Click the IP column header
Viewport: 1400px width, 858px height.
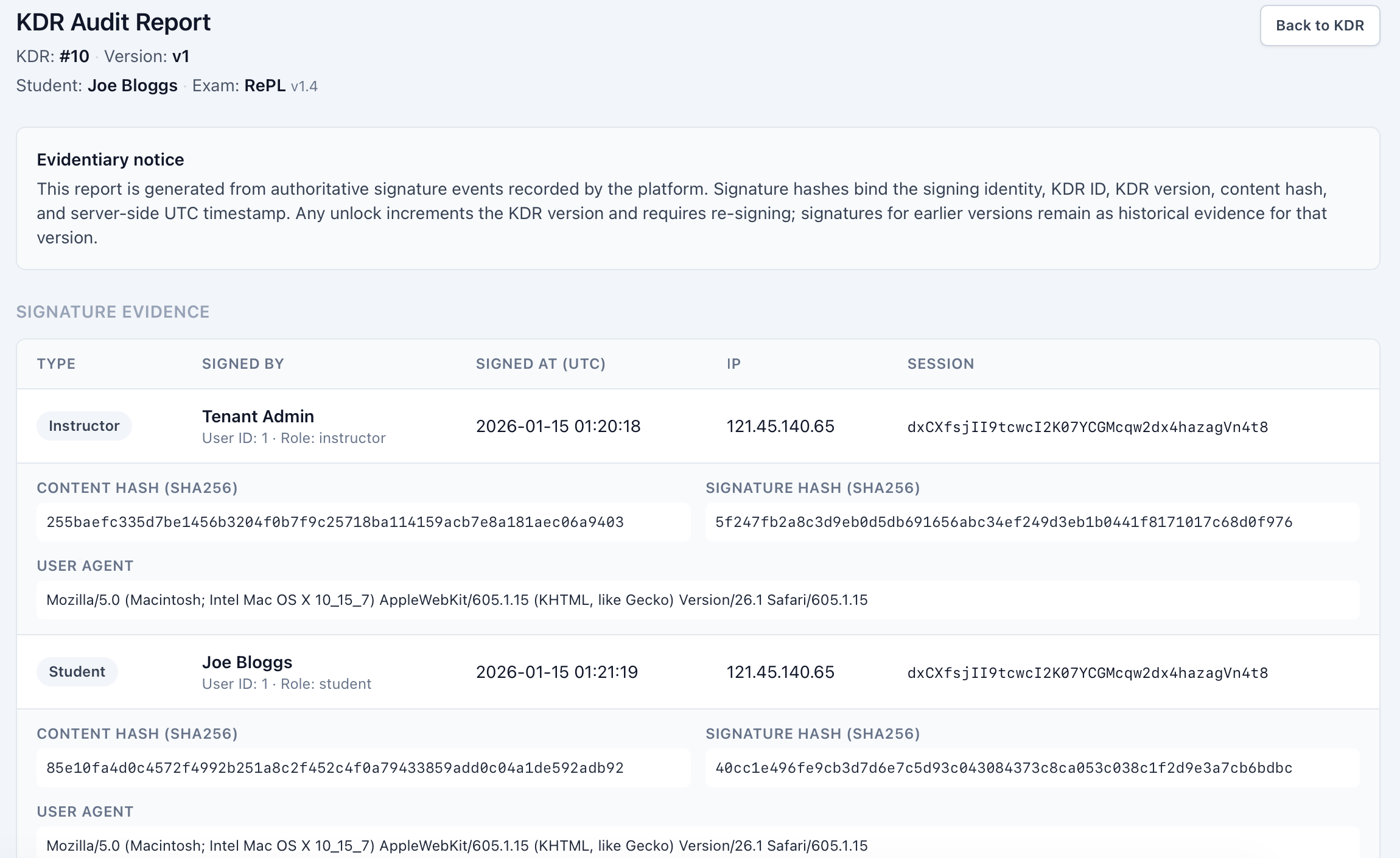(x=733, y=364)
